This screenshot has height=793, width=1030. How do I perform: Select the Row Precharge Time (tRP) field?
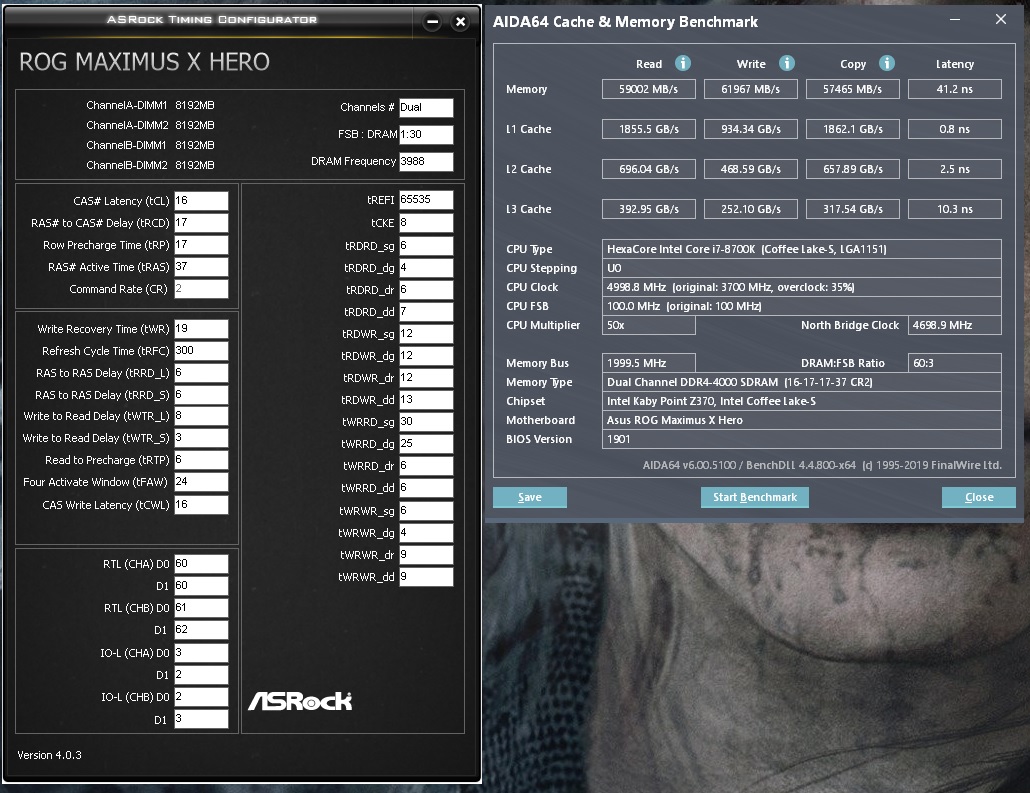[x=201, y=244]
